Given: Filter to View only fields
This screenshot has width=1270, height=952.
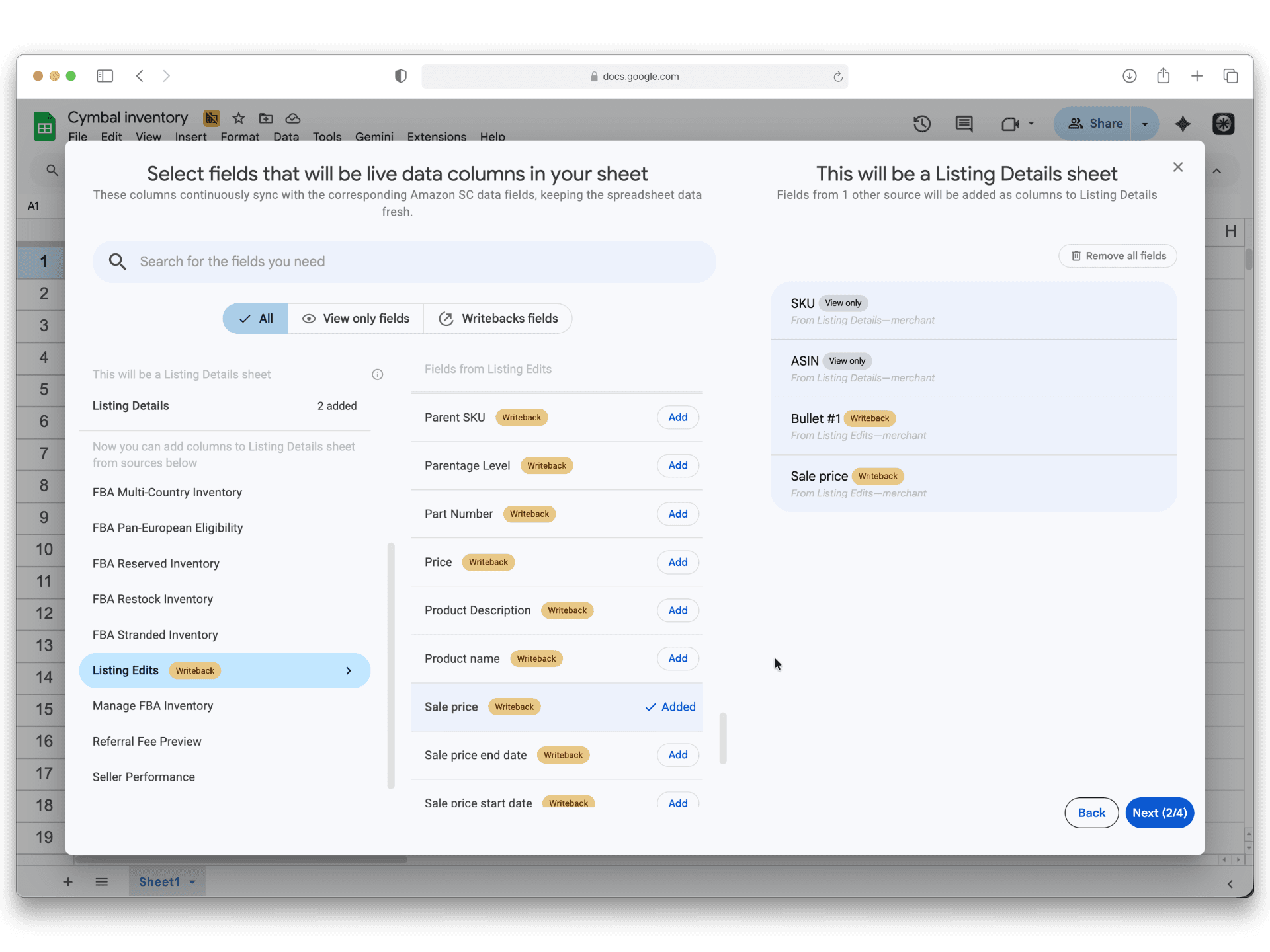Looking at the screenshot, I should point(356,319).
